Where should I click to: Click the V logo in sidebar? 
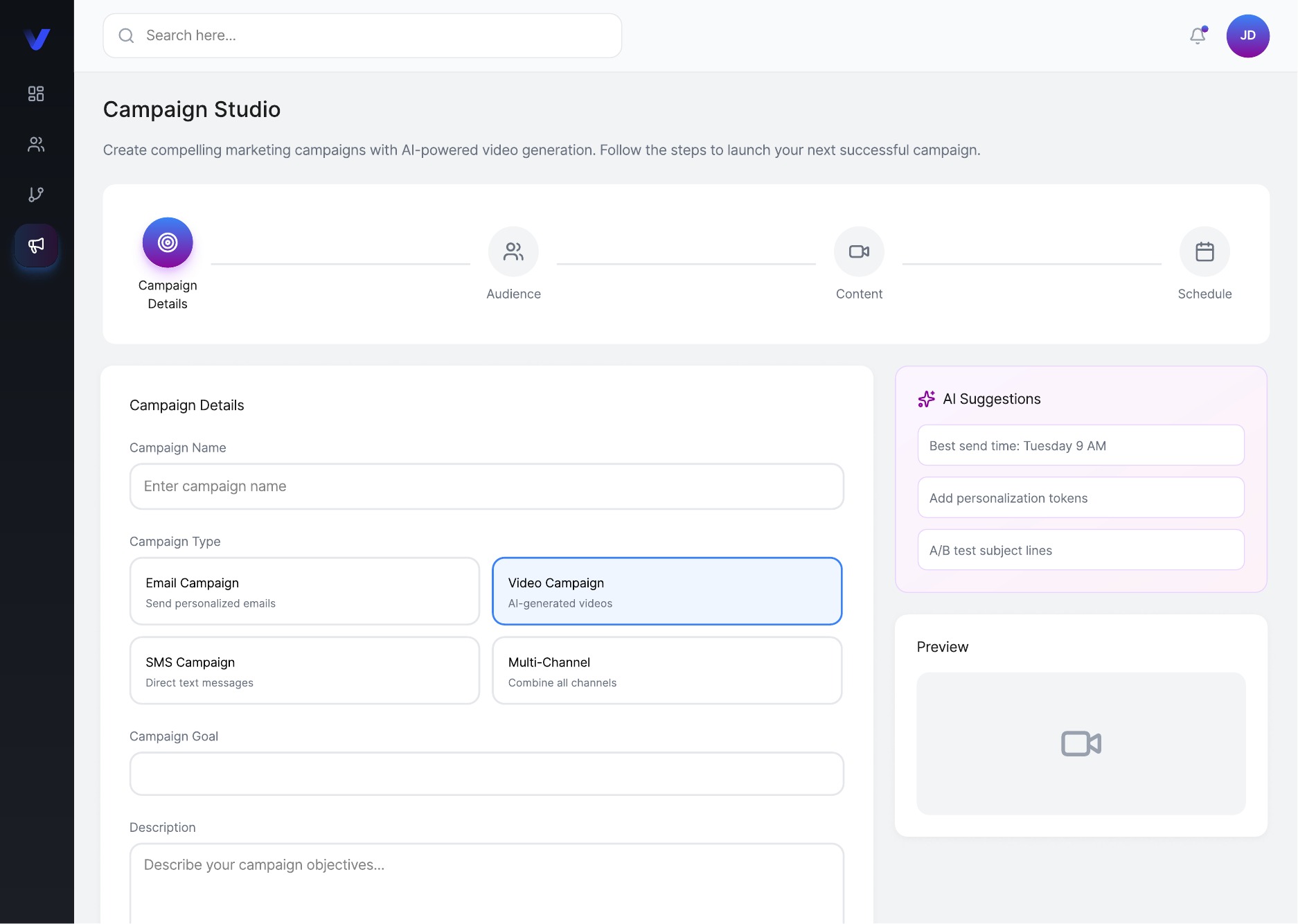point(37,39)
